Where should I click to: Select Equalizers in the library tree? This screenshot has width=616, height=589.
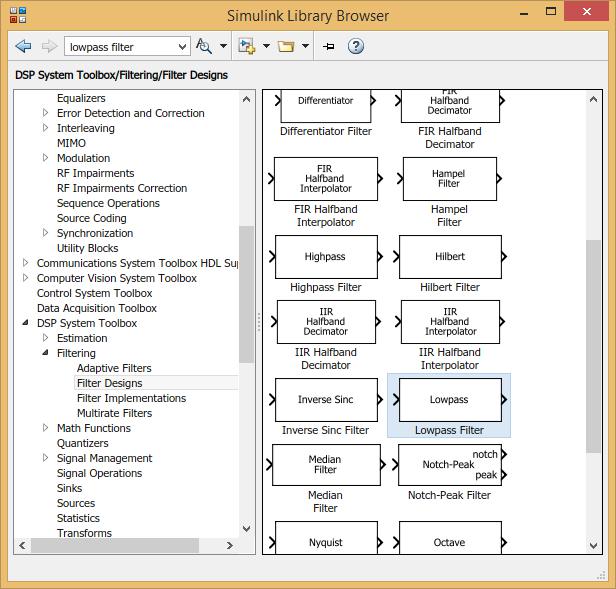(81, 98)
